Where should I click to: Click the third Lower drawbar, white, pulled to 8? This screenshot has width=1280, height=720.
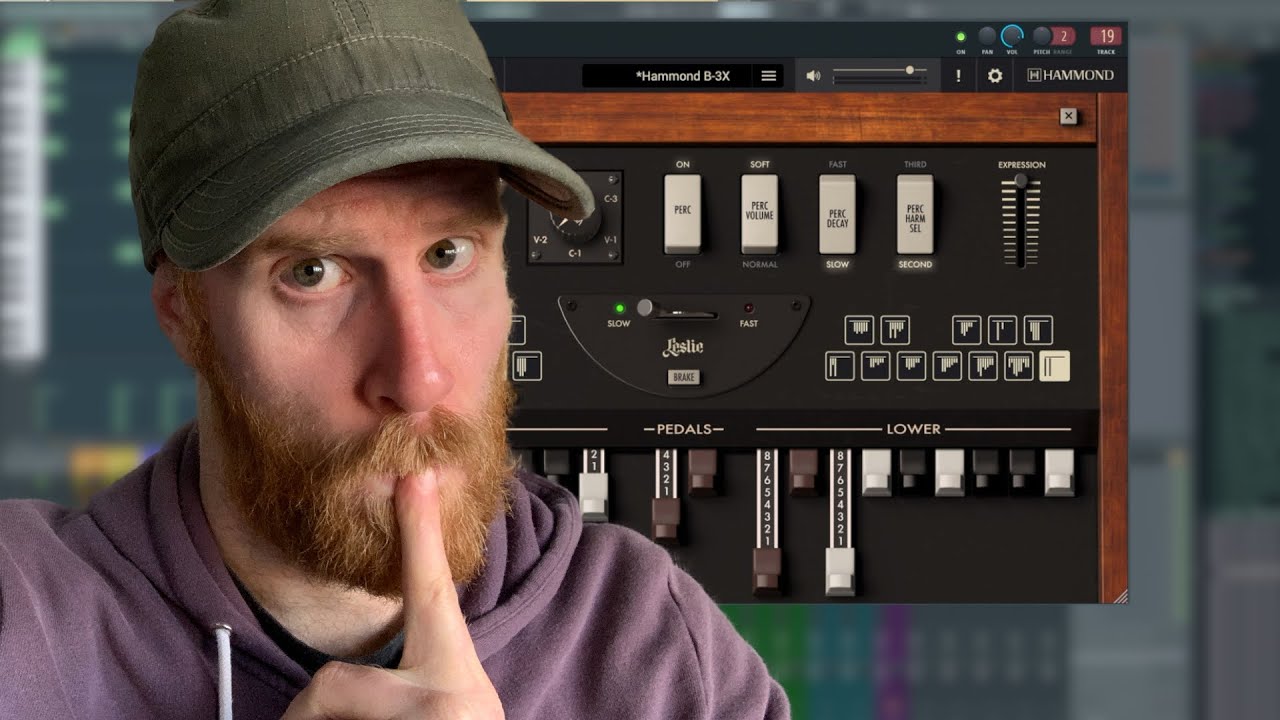840,571
